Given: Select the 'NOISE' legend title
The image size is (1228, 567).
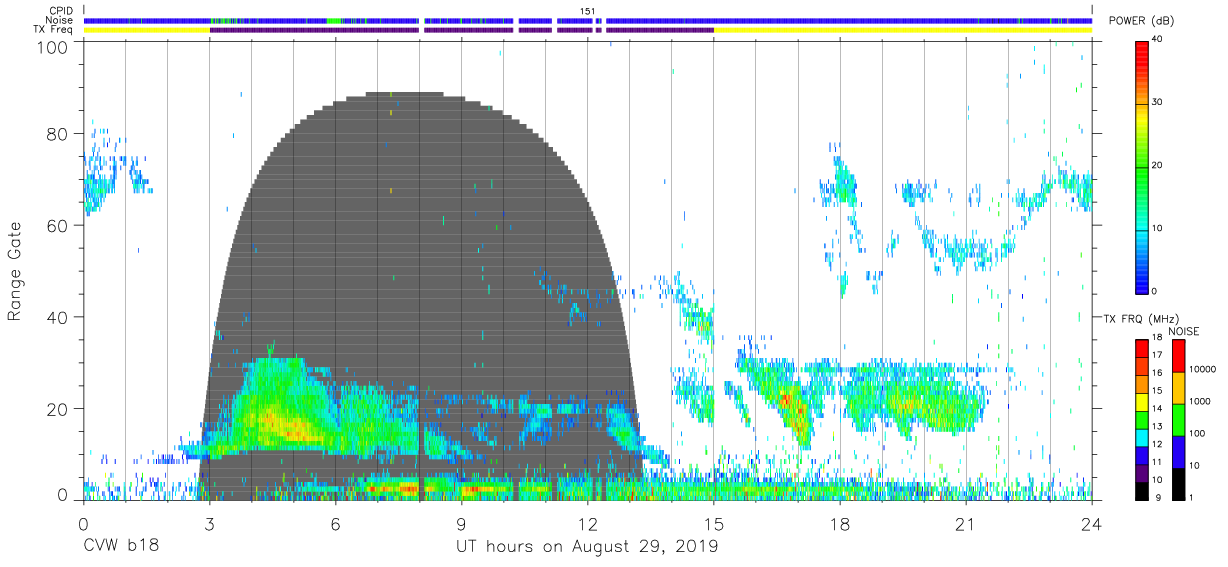Looking at the screenshot, I should (x=1184, y=331).
